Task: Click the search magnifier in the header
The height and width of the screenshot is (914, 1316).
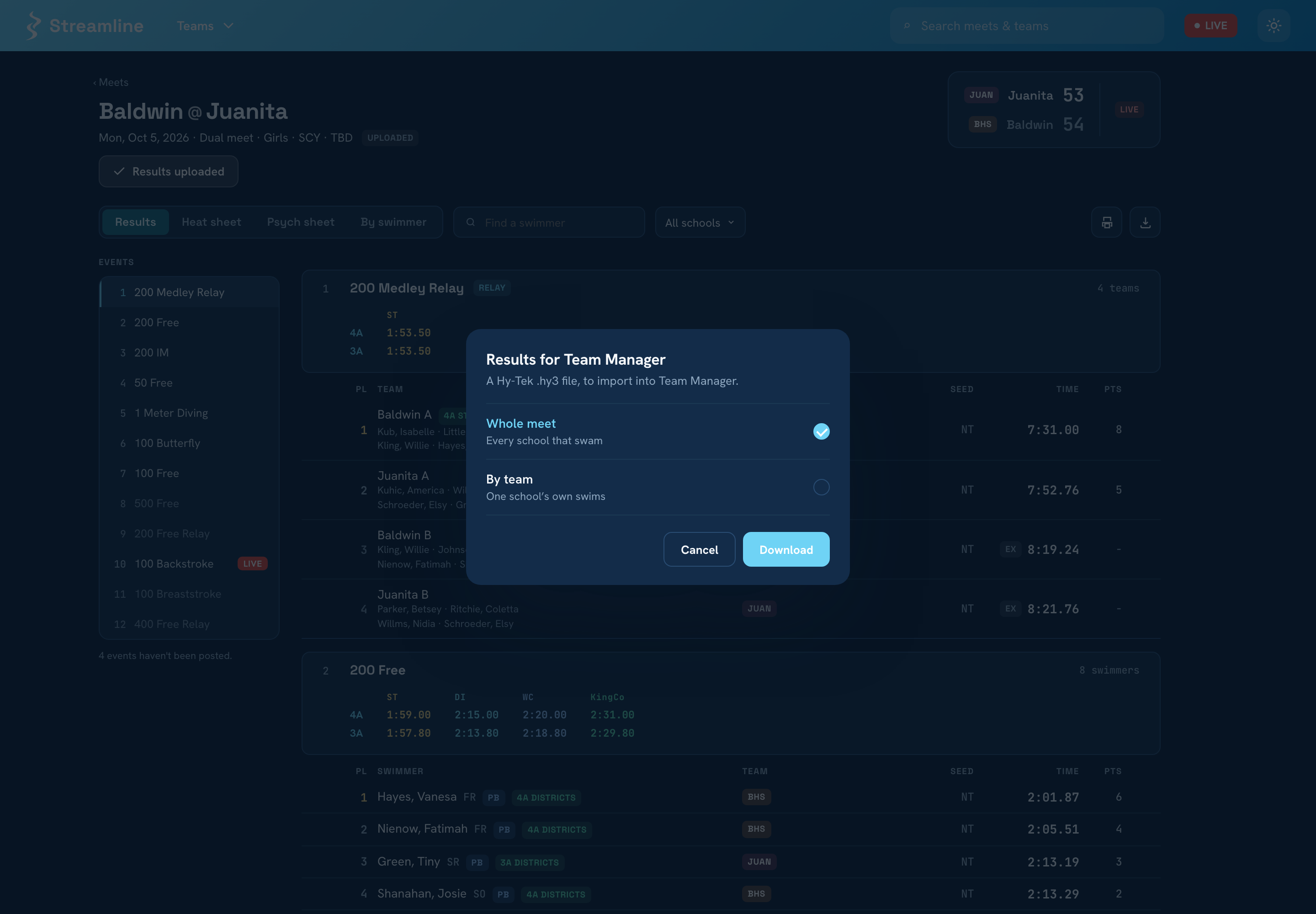Action: (x=907, y=26)
